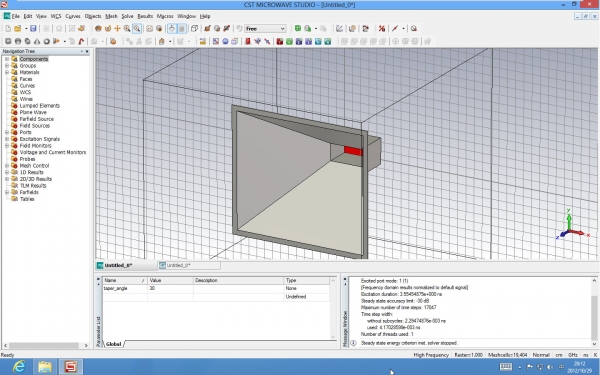Select Plane Wave in navigation tree
The height and width of the screenshot is (375, 600).
(x=33, y=112)
